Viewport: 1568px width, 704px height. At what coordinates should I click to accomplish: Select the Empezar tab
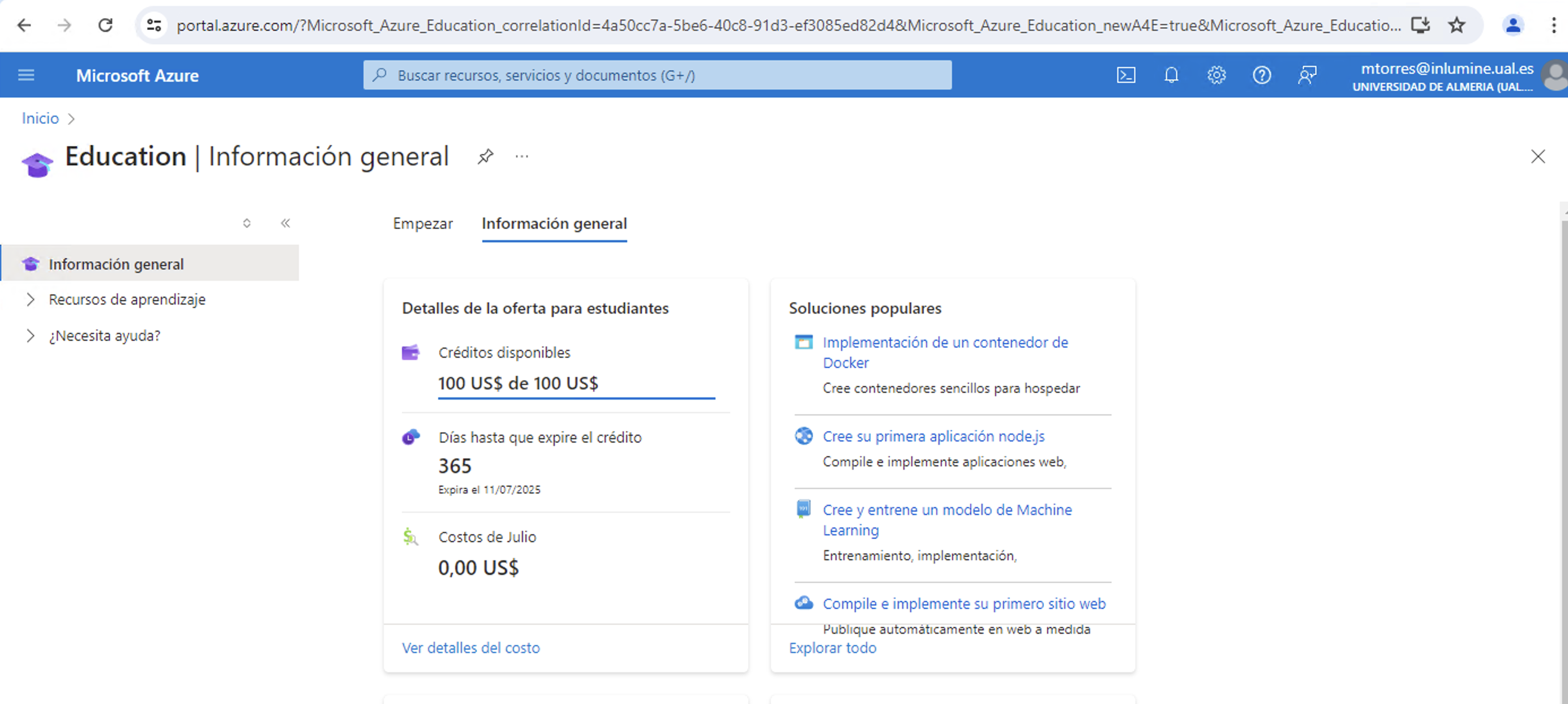click(x=422, y=223)
